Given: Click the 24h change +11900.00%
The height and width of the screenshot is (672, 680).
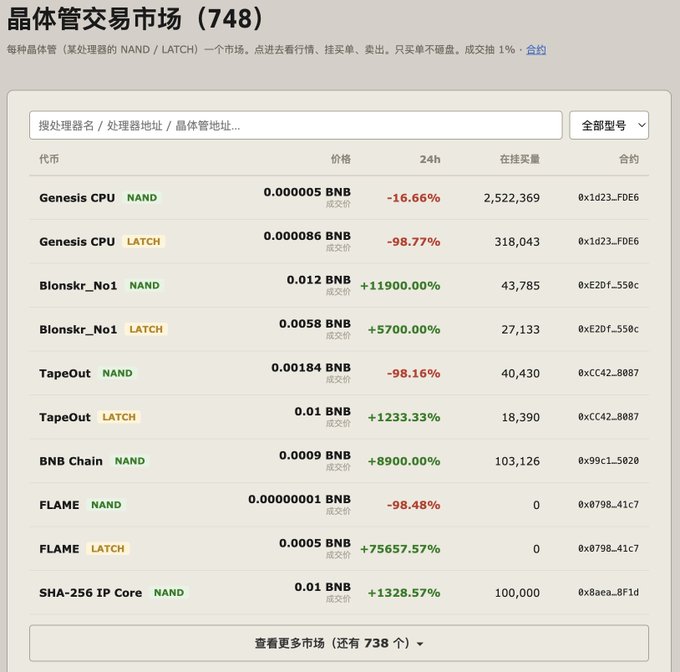Looking at the screenshot, I should coord(400,286).
